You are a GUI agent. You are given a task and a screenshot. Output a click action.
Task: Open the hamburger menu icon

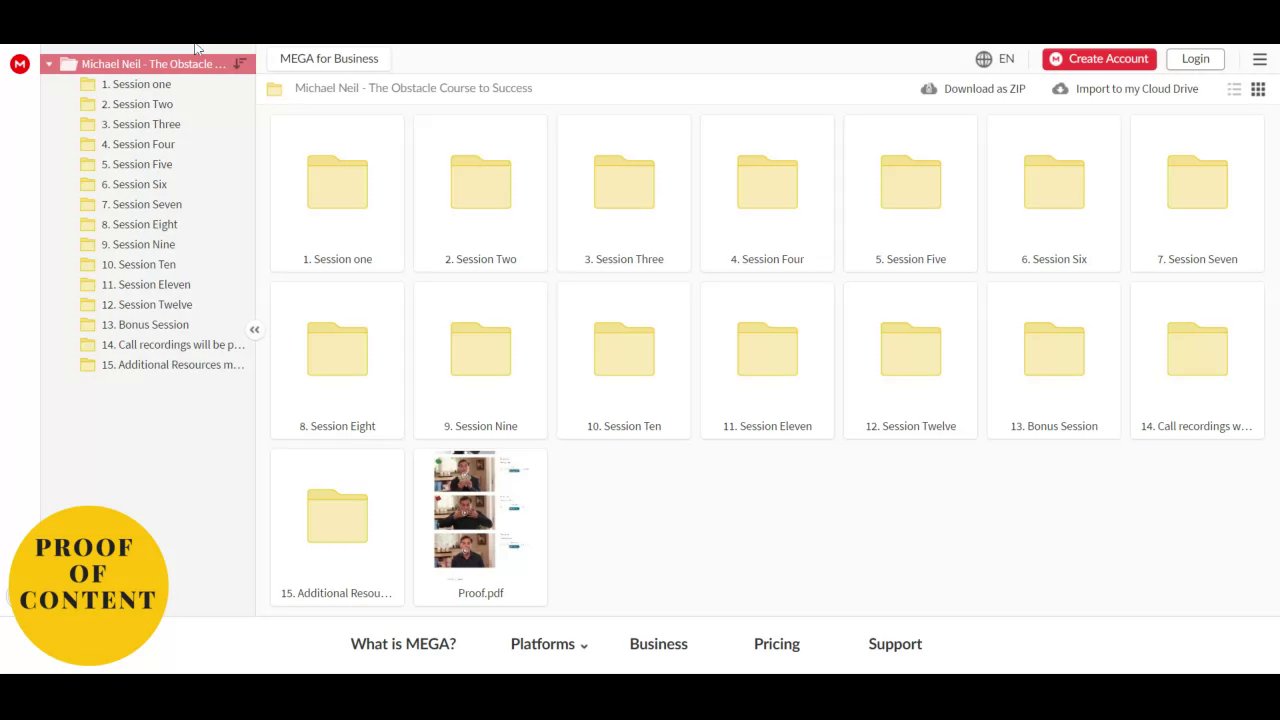[x=1260, y=59]
